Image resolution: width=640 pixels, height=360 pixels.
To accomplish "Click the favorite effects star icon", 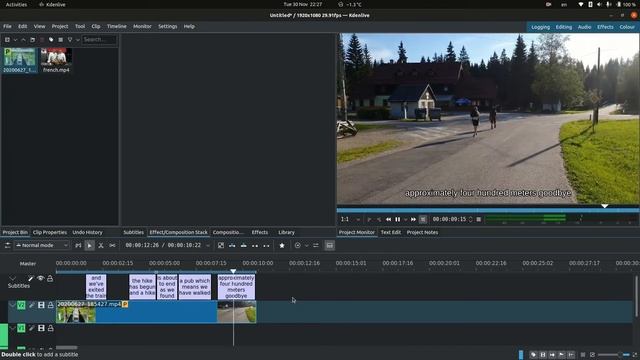I will click(x=282, y=245).
